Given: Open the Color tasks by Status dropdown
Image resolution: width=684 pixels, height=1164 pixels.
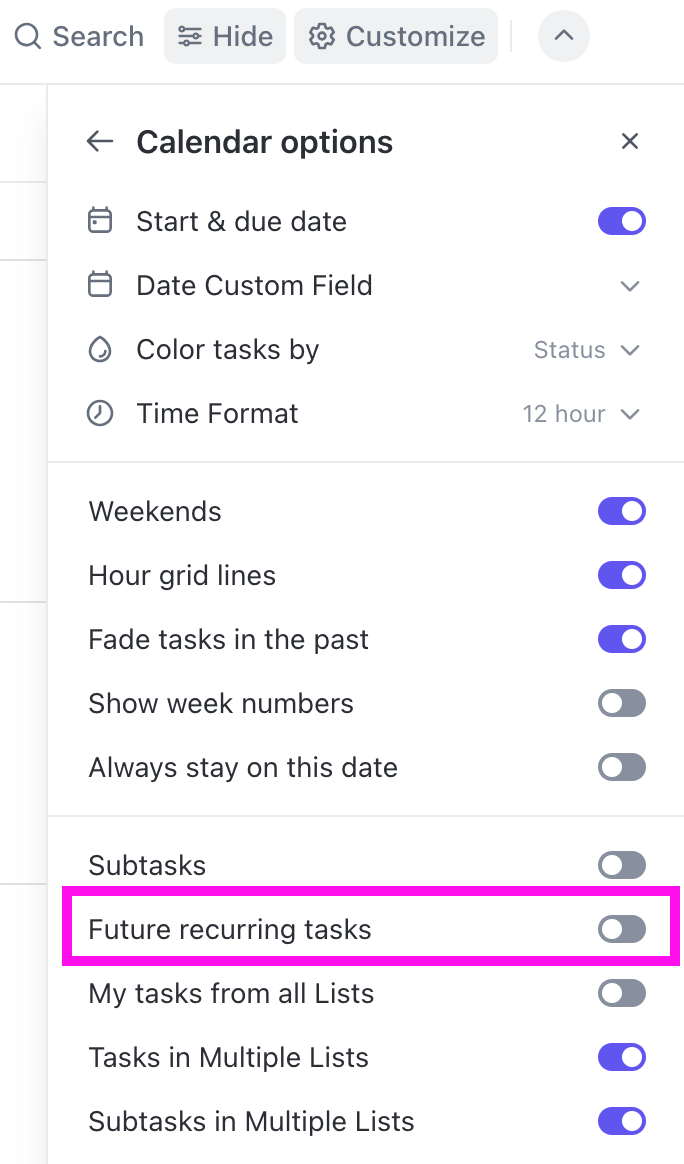Looking at the screenshot, I should [587, 350].
